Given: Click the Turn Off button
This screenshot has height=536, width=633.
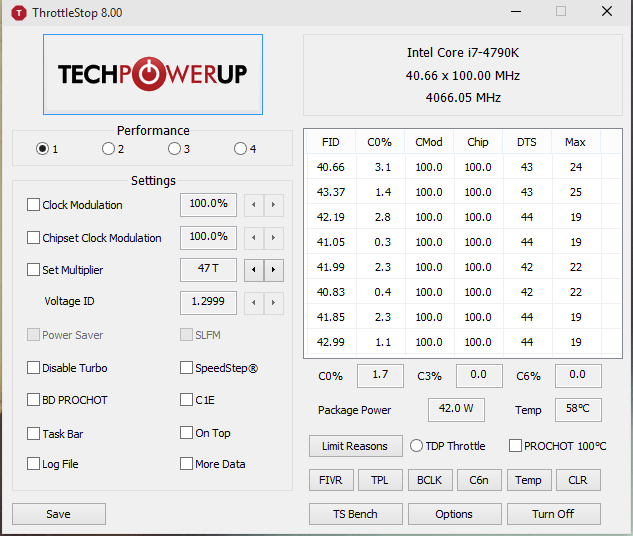Looking at the screenshot, I should tap(553, 514).
